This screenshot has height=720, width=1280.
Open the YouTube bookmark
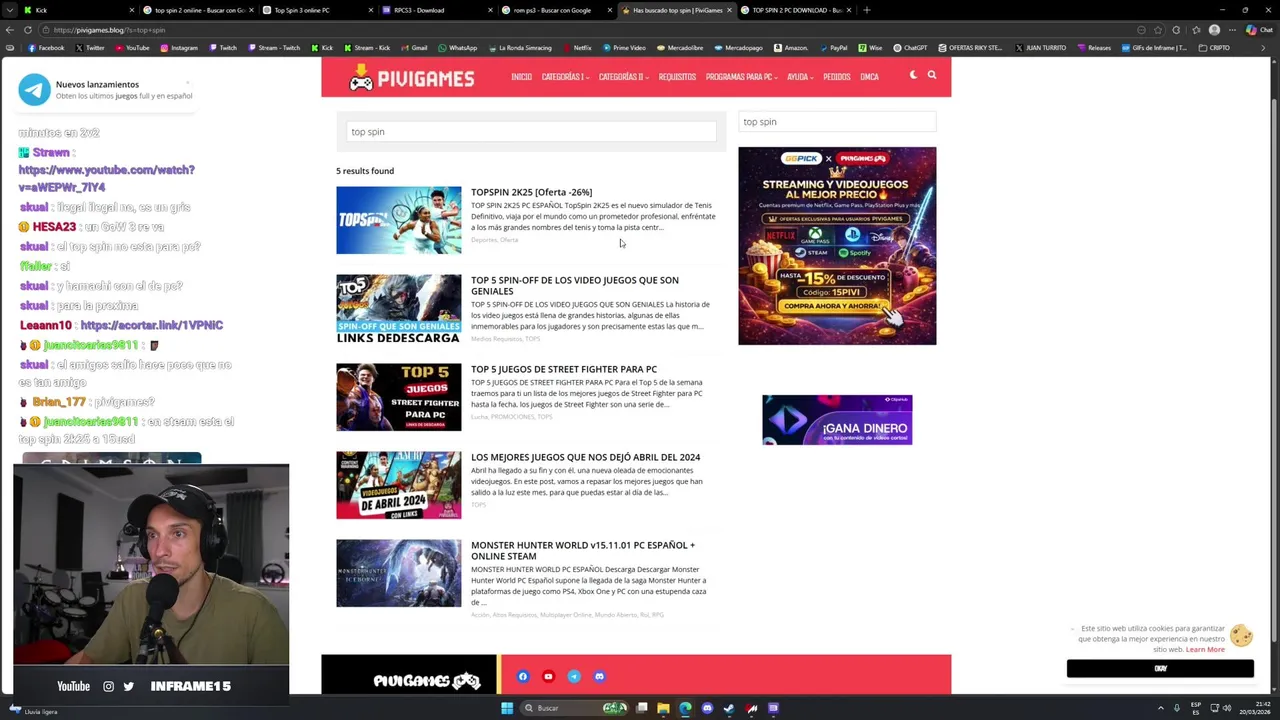132,48
